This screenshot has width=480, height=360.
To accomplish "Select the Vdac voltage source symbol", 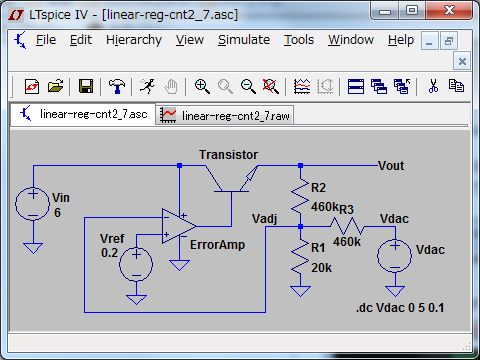I will 395,256.
